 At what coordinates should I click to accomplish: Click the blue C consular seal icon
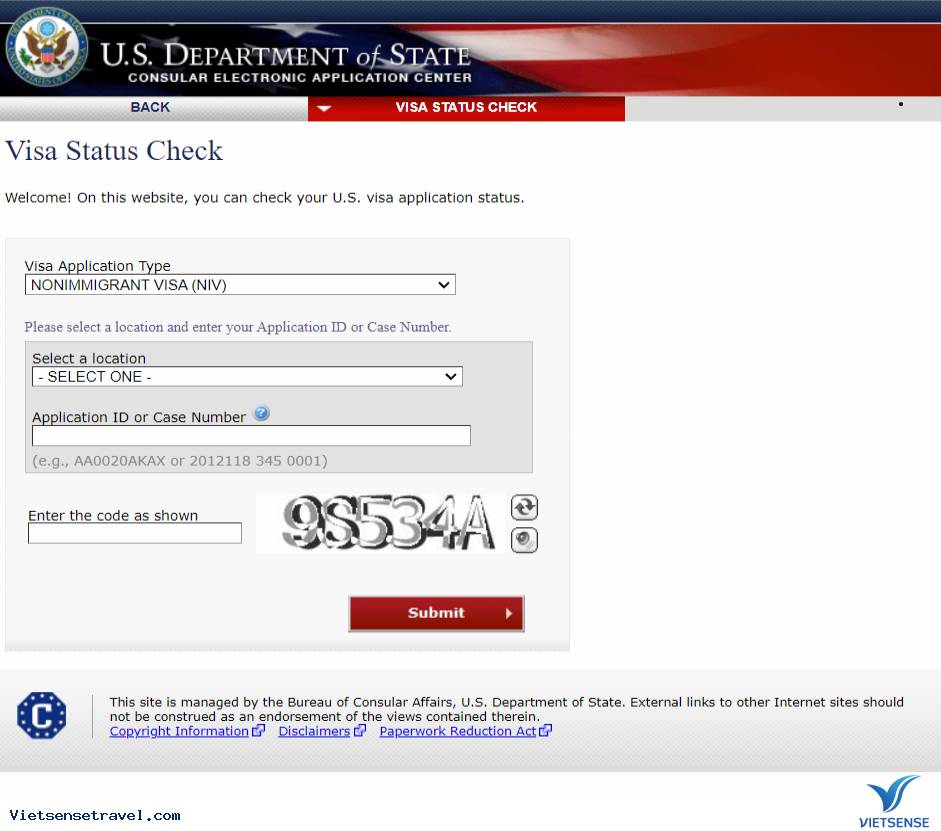(x=41, y=715)
